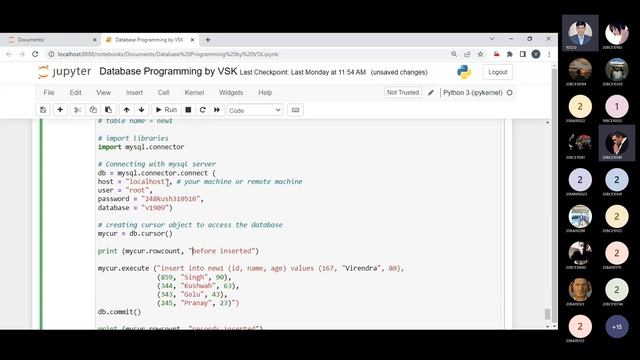Click the site information icon in address bar

click(51, 54)
